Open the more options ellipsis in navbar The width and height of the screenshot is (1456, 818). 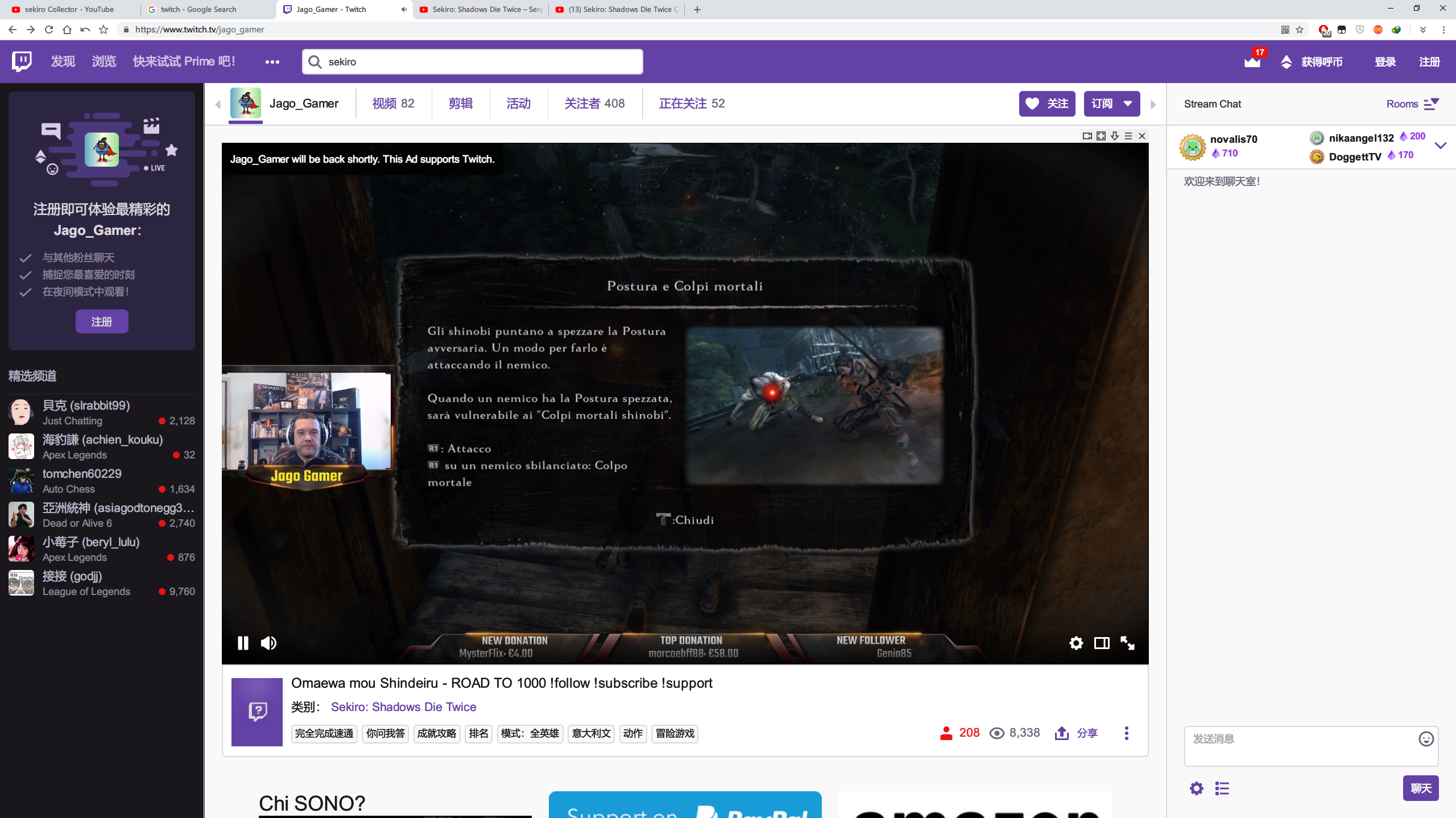click(x=272, y=61)
